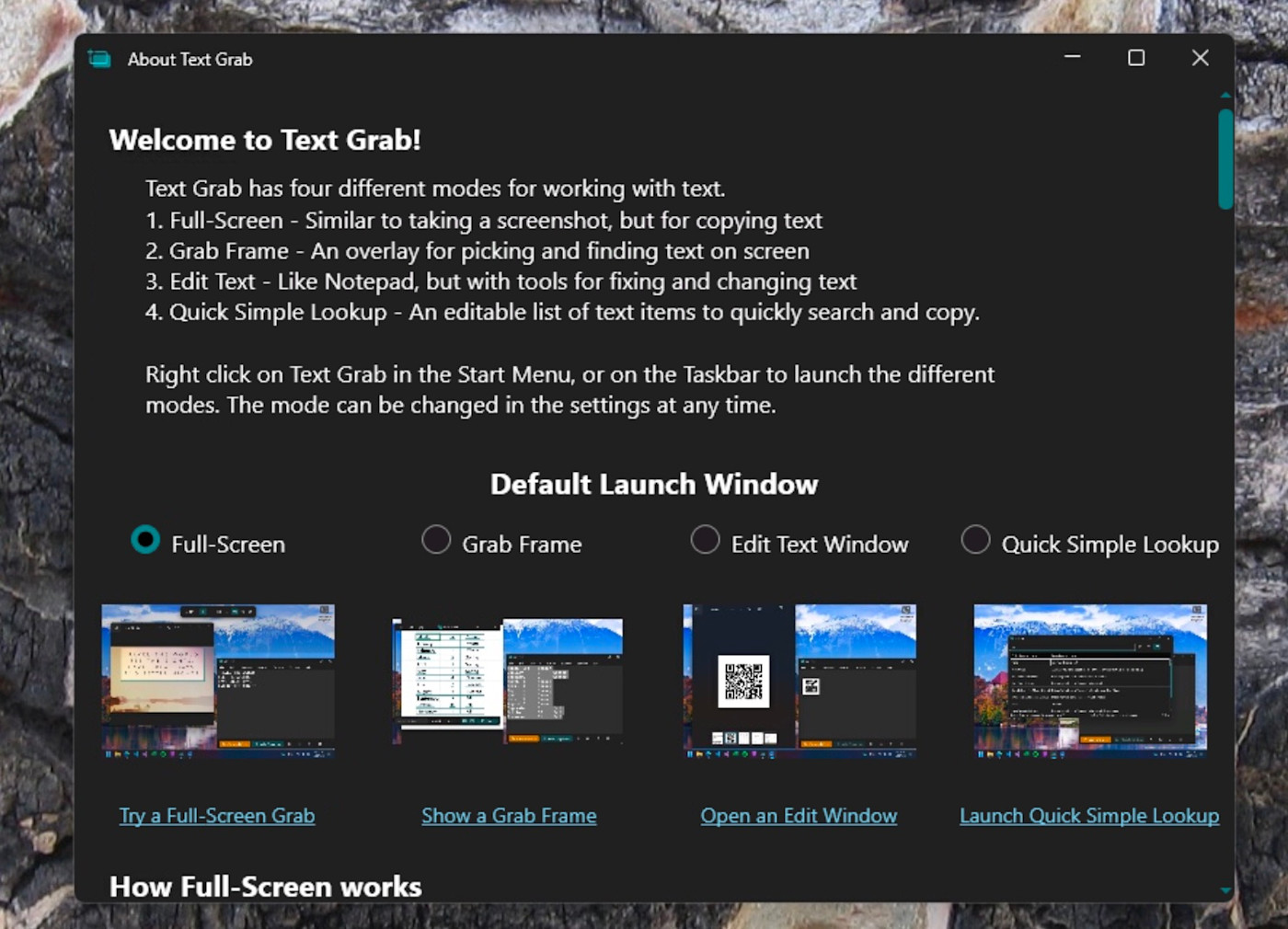
Task: Click the How Full-Screen works heading
Action: [x=265, y=887]
